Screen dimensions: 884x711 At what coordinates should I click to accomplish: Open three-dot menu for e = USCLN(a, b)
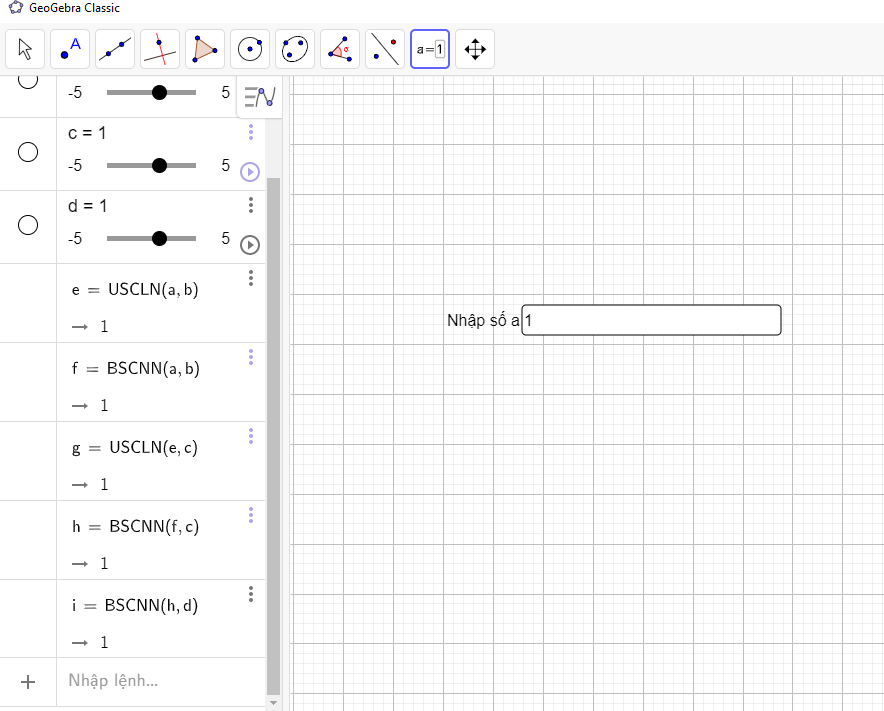[251, 278]
